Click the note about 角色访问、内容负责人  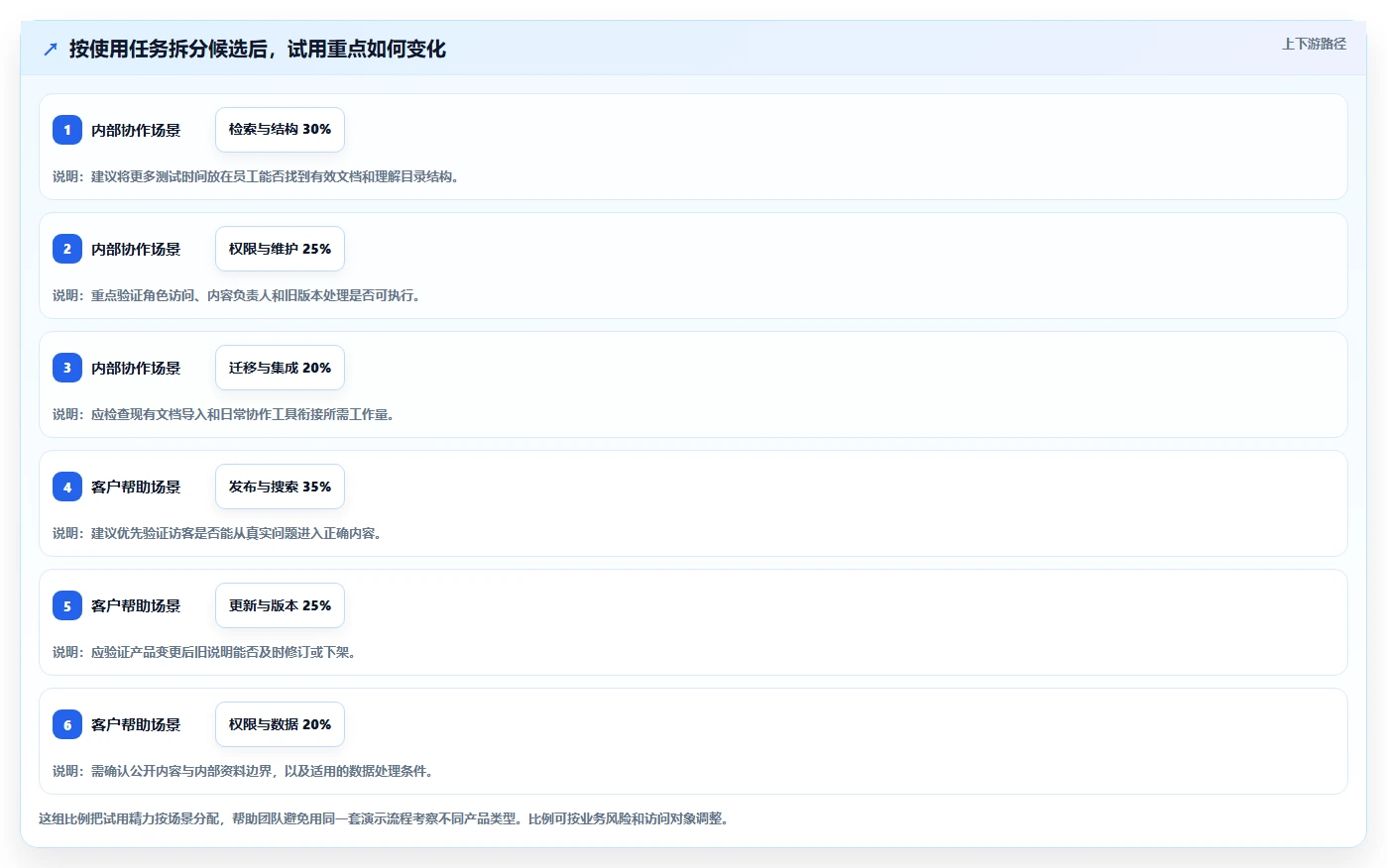tap(236, 295)
